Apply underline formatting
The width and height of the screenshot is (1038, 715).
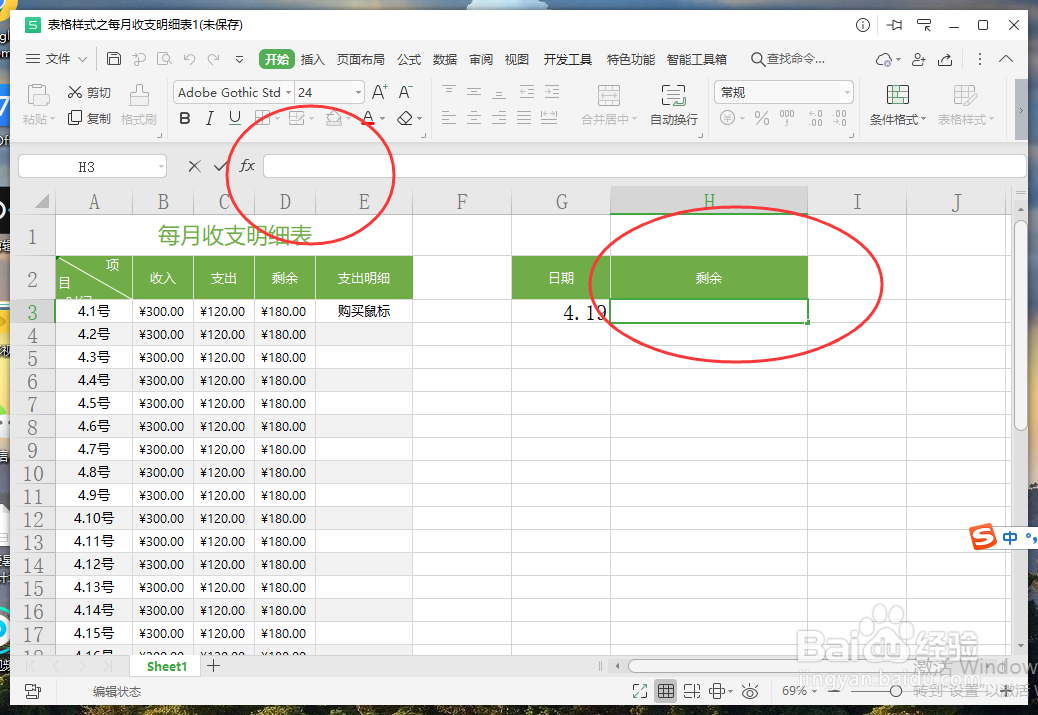point(234,118)
